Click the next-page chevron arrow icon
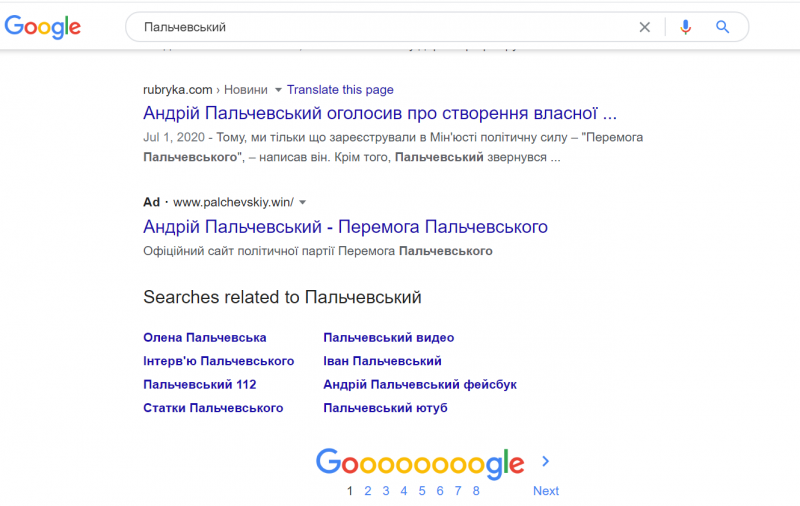Screen dimensions: 800x506 point(545,461)
